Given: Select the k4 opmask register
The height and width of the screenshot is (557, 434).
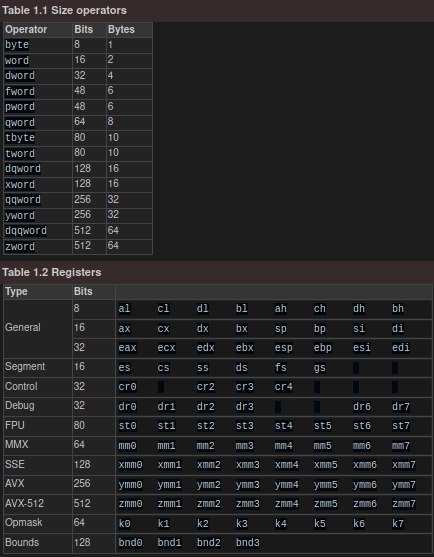Looking at the screenshot, I should (x=281, y=524).
